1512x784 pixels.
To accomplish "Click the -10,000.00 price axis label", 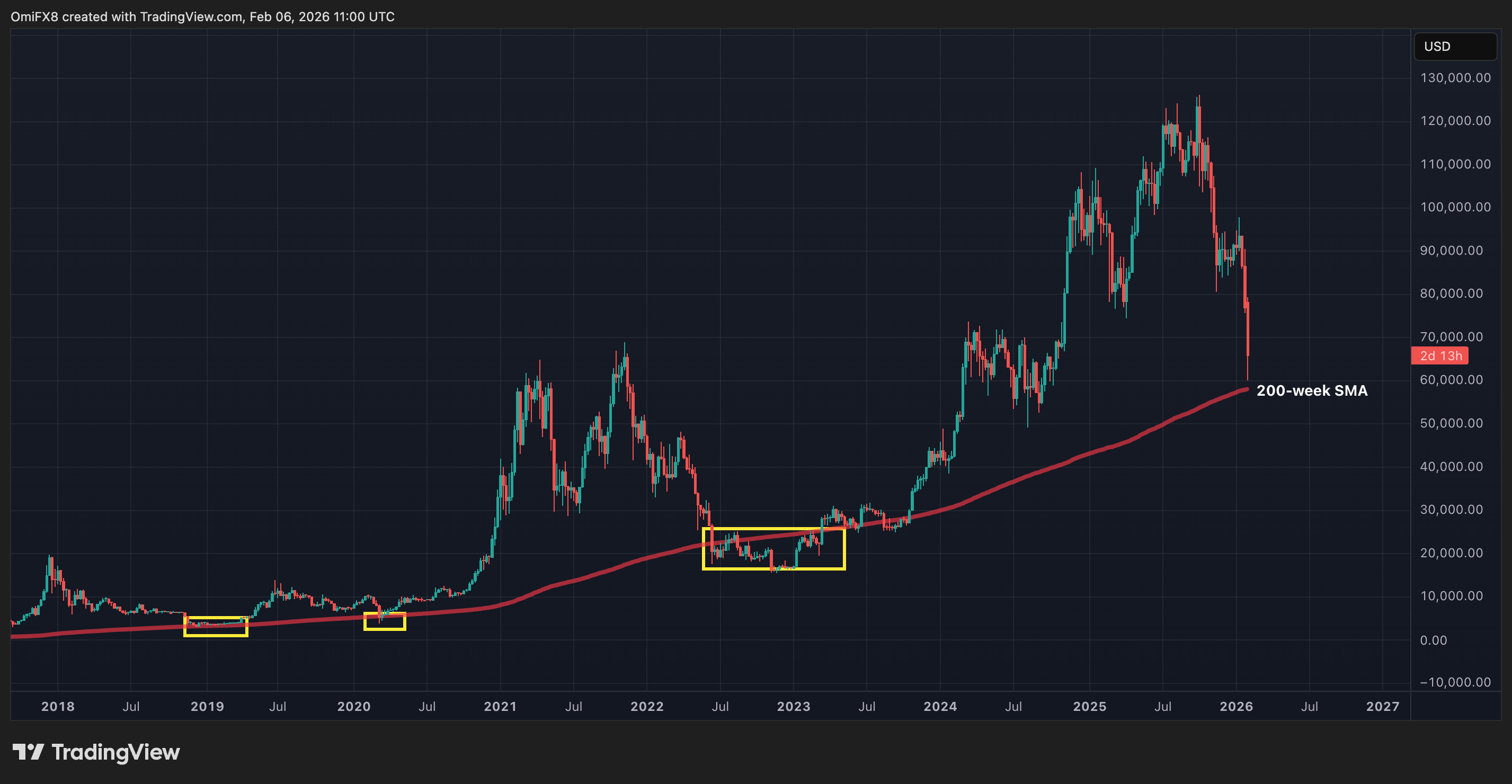I will point(1455,682).
